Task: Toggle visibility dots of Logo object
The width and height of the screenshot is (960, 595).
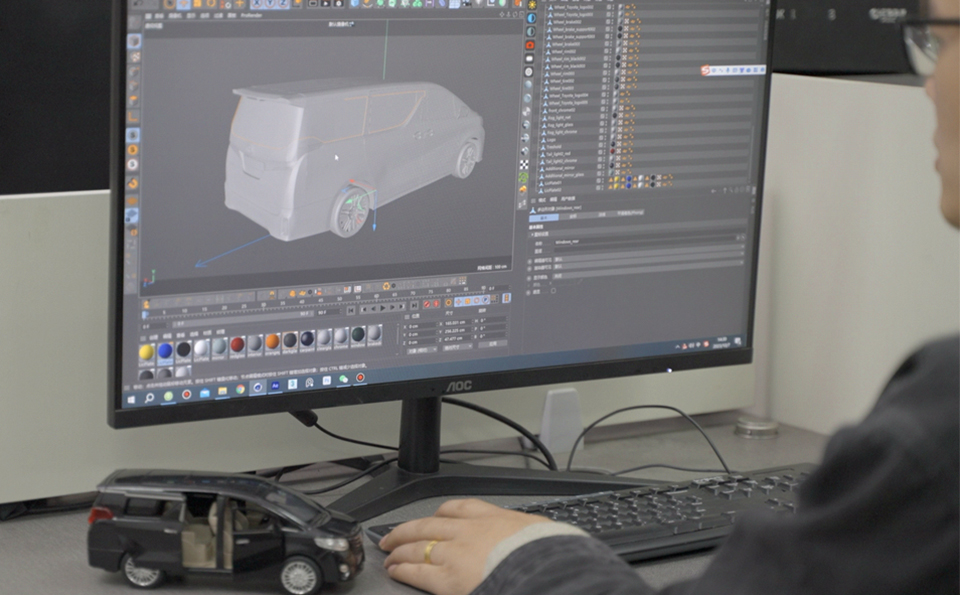Action: [608, 140]
